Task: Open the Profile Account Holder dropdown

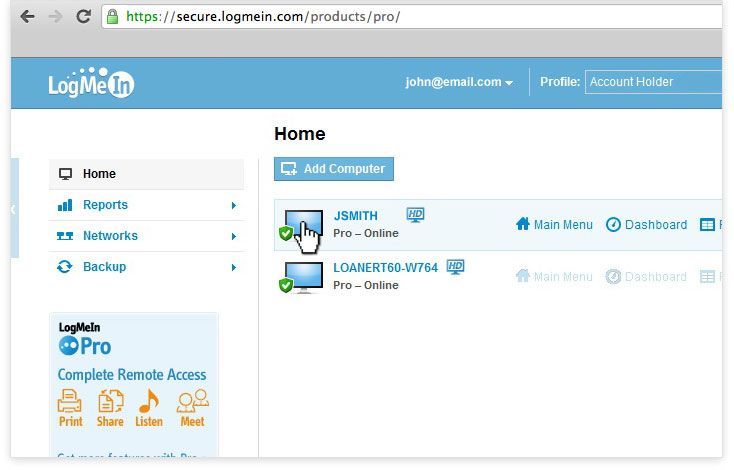Action: (654, 82)
